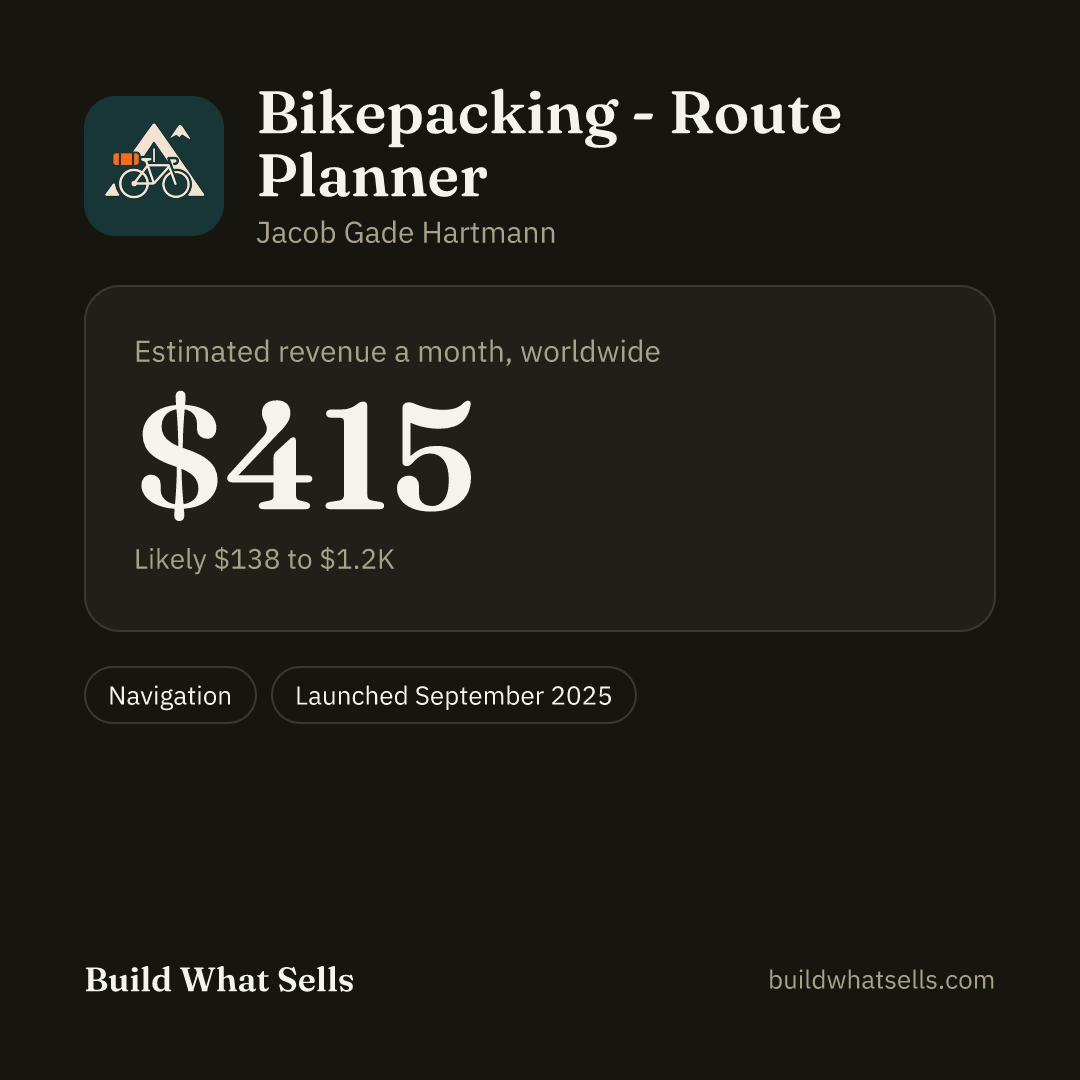Click the Build What Sells logo
The height and width of the screenshot is (1080, 1080).
pos(219,979)
